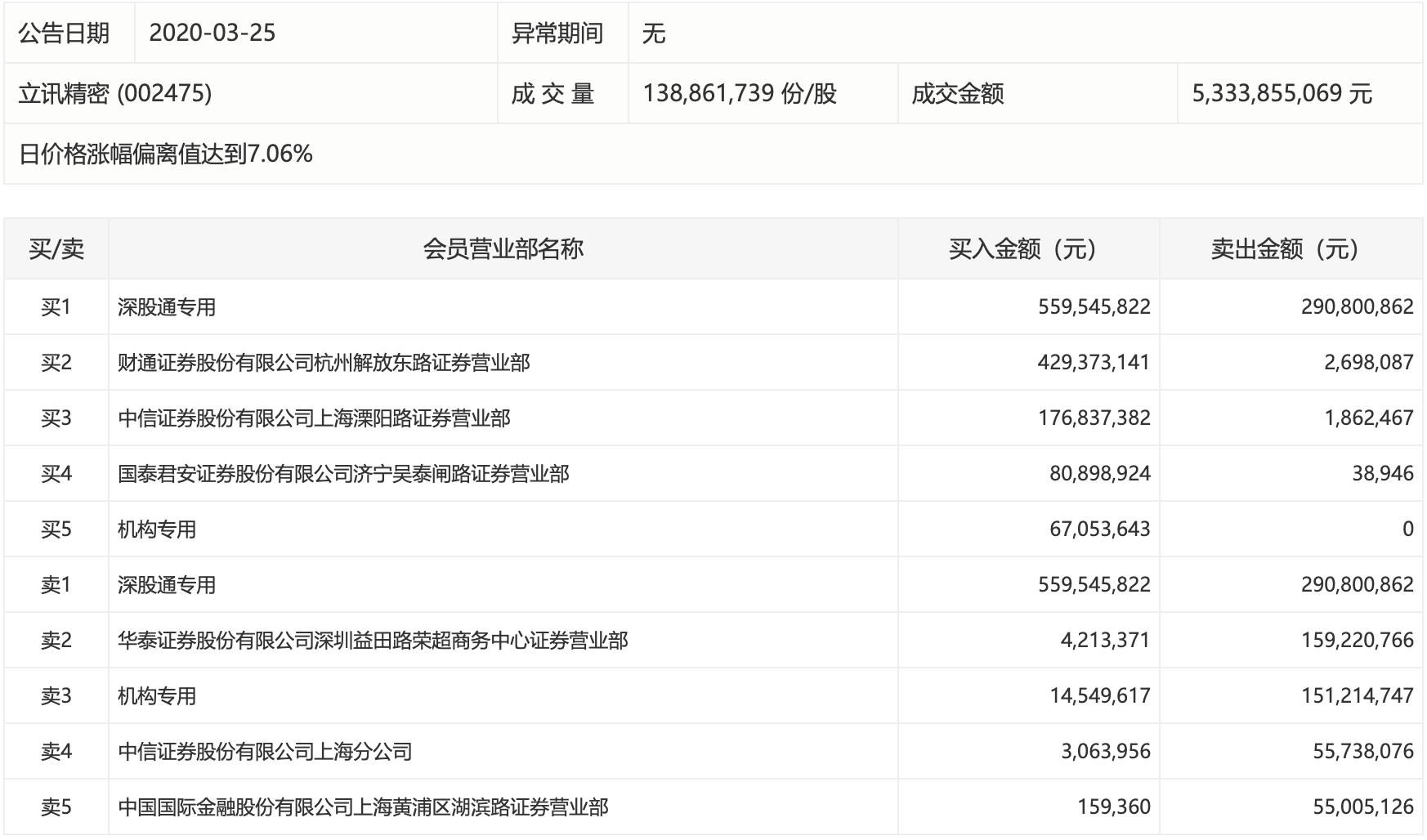The width and height of the screenshot is (1427, 840).
Task: Click the 无 value for 异常期间
Action: (654, 34)
